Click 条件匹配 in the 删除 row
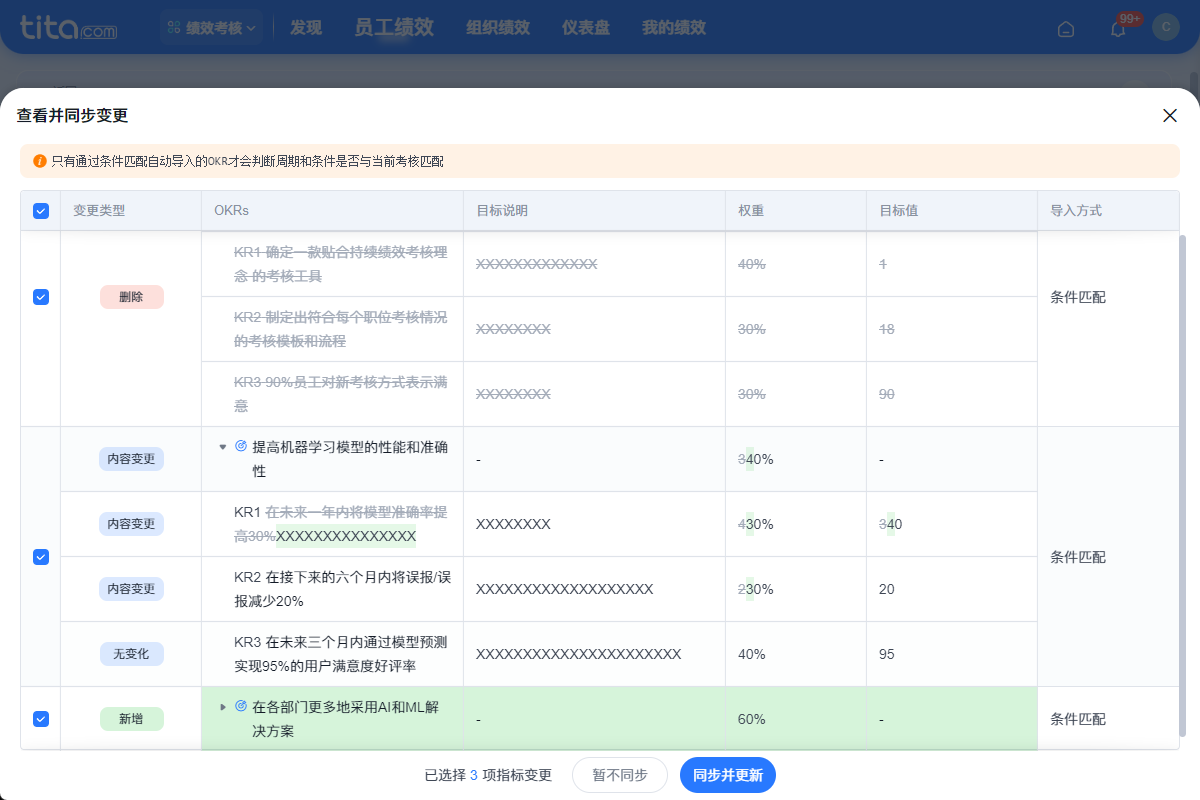This screenshot has width=1200, height=800. [x=1078, y=297]
